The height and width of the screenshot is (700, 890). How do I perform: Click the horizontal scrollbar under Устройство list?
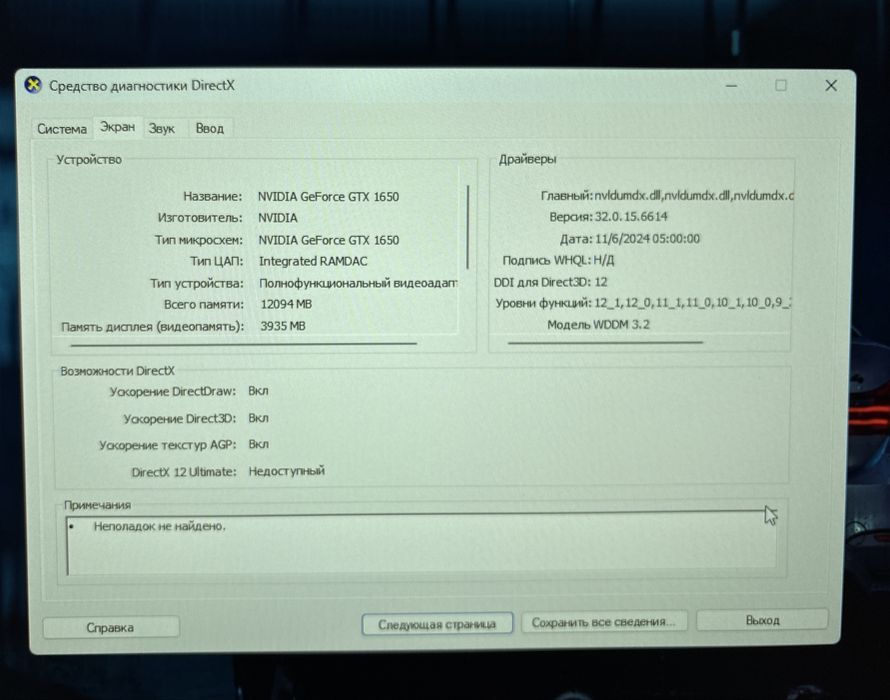tap(244, 344)
